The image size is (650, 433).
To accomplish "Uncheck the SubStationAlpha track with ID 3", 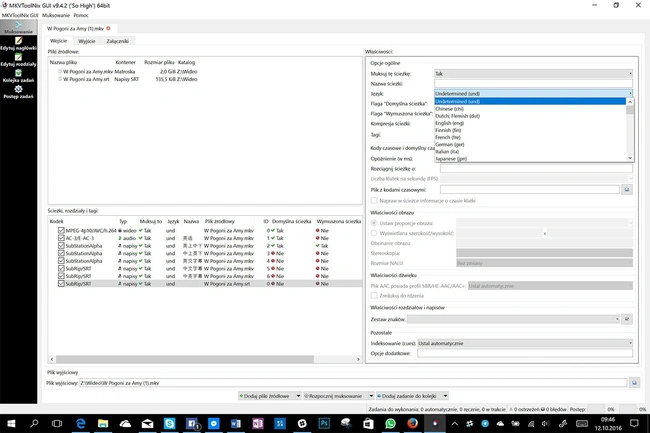I will click(x=61, y=253).
